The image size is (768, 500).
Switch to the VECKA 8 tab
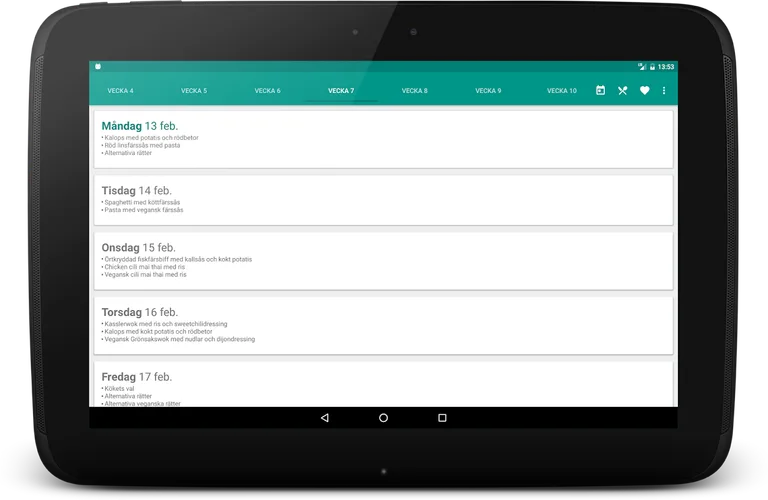[x=414, y=91]
